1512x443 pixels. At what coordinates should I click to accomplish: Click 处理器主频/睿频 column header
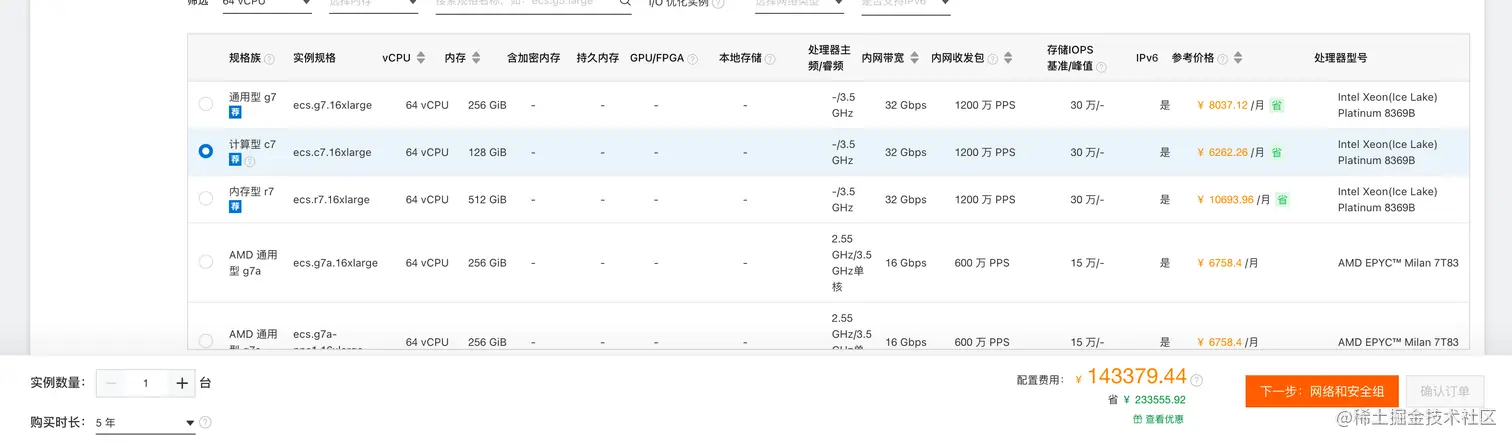click(x=829, y=58)
